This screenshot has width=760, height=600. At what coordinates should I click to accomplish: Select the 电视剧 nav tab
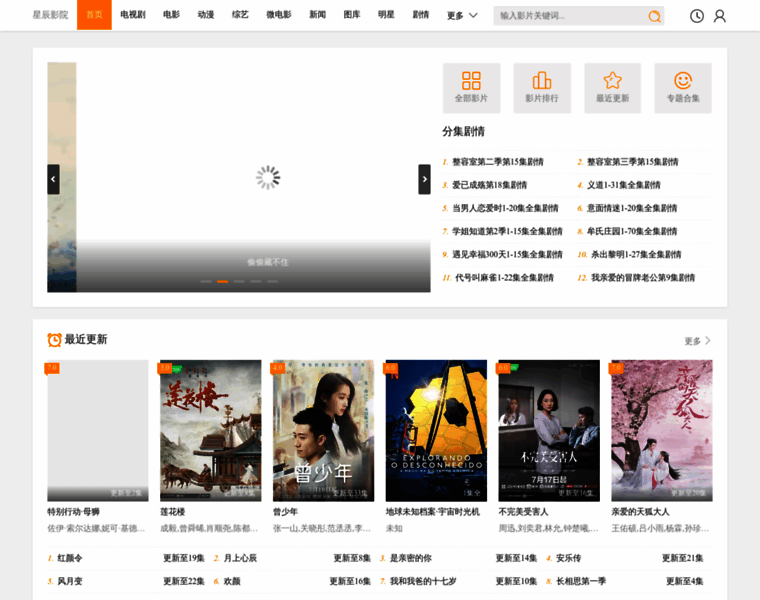[133, 15]
